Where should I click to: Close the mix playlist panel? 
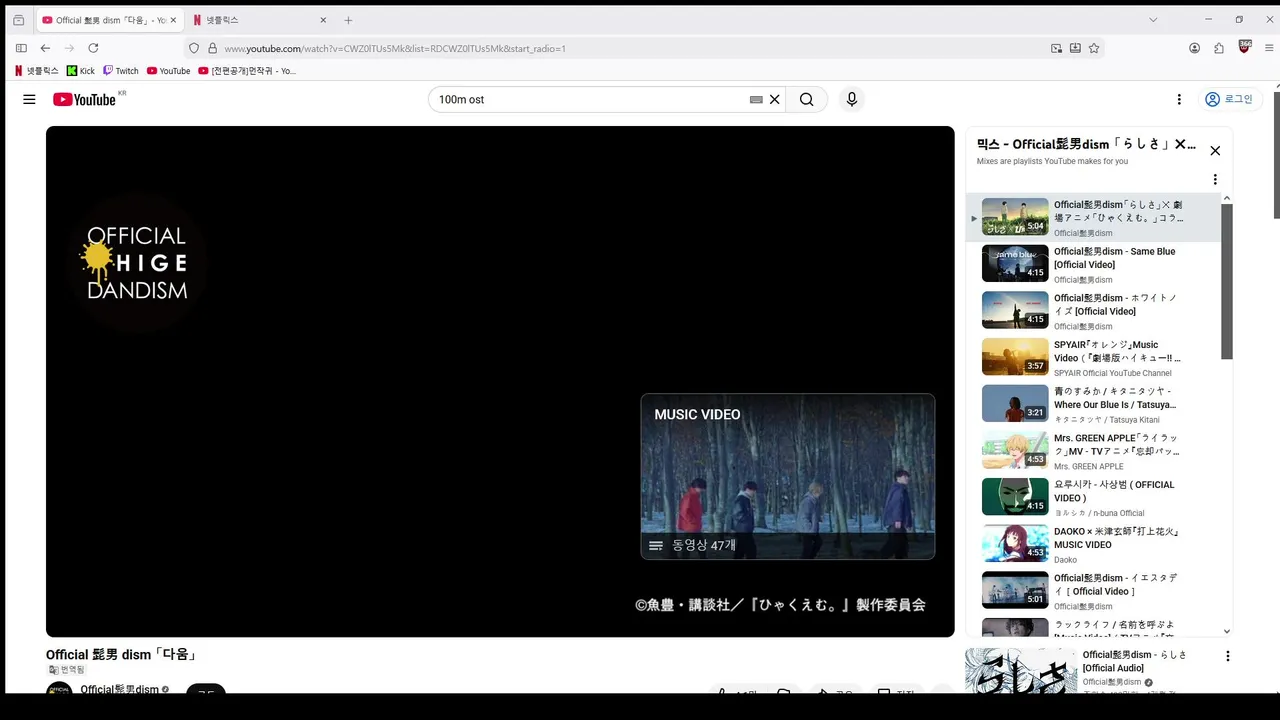click(1215, 151)
